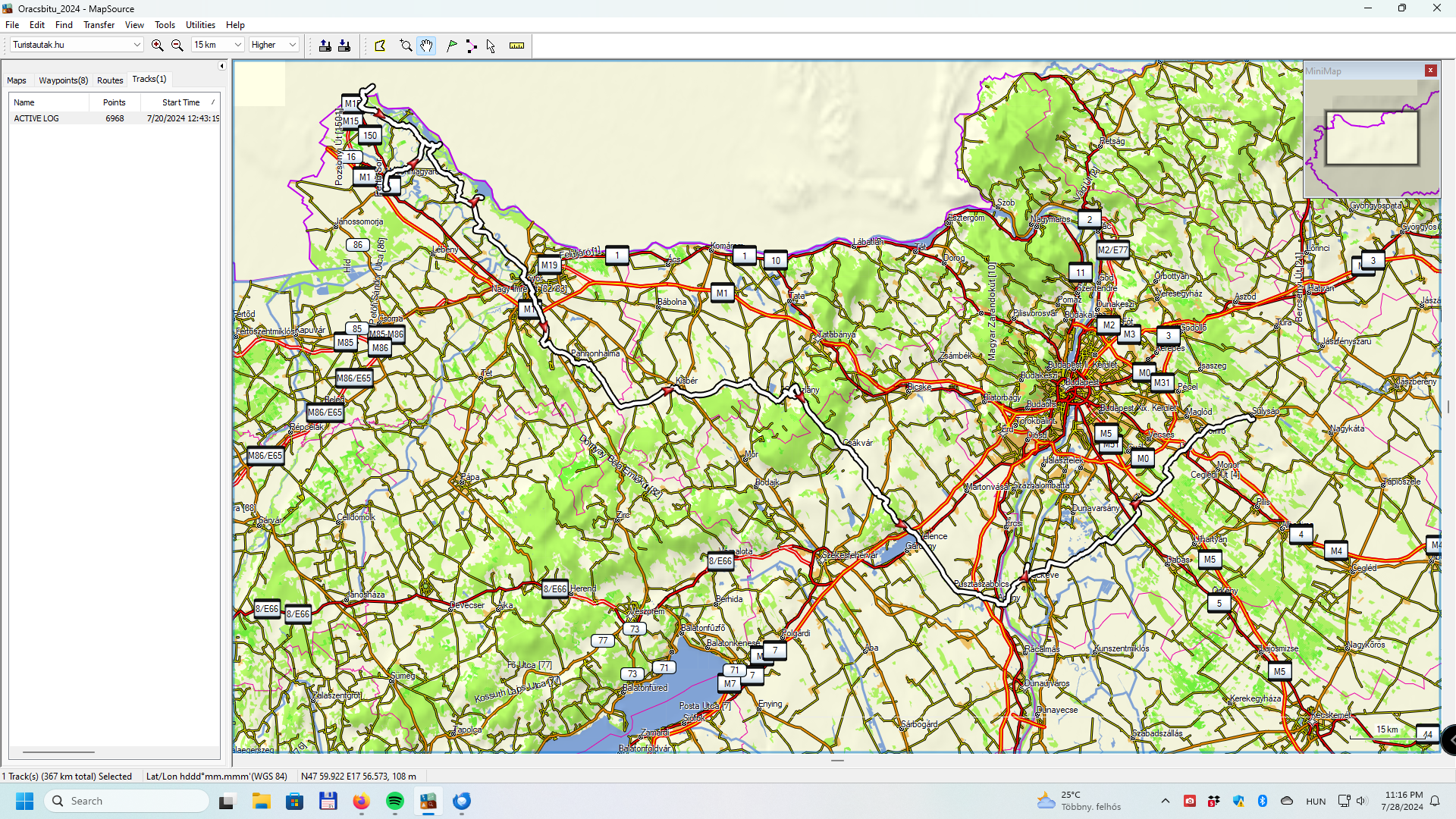Screen dimensions: 1456x819
Task: Select the Waypoint flag tool
Action: coord(452,45)
